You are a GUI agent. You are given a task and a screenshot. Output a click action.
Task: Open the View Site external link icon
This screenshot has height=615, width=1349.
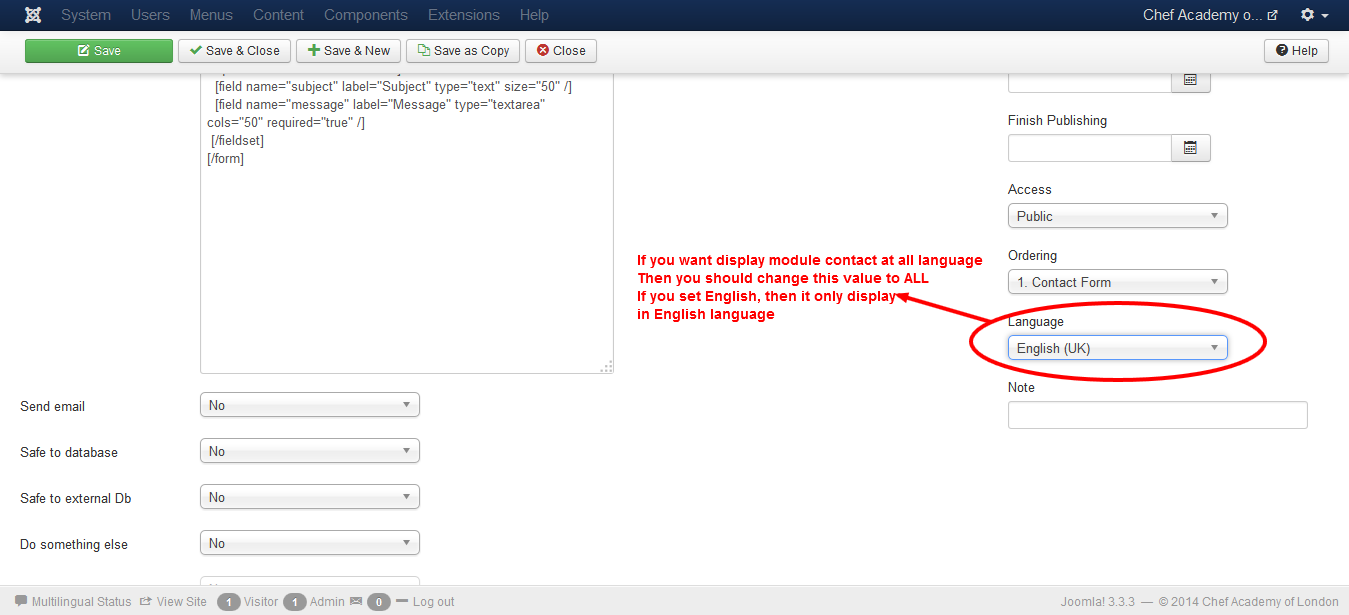click(x=148, y=601)
